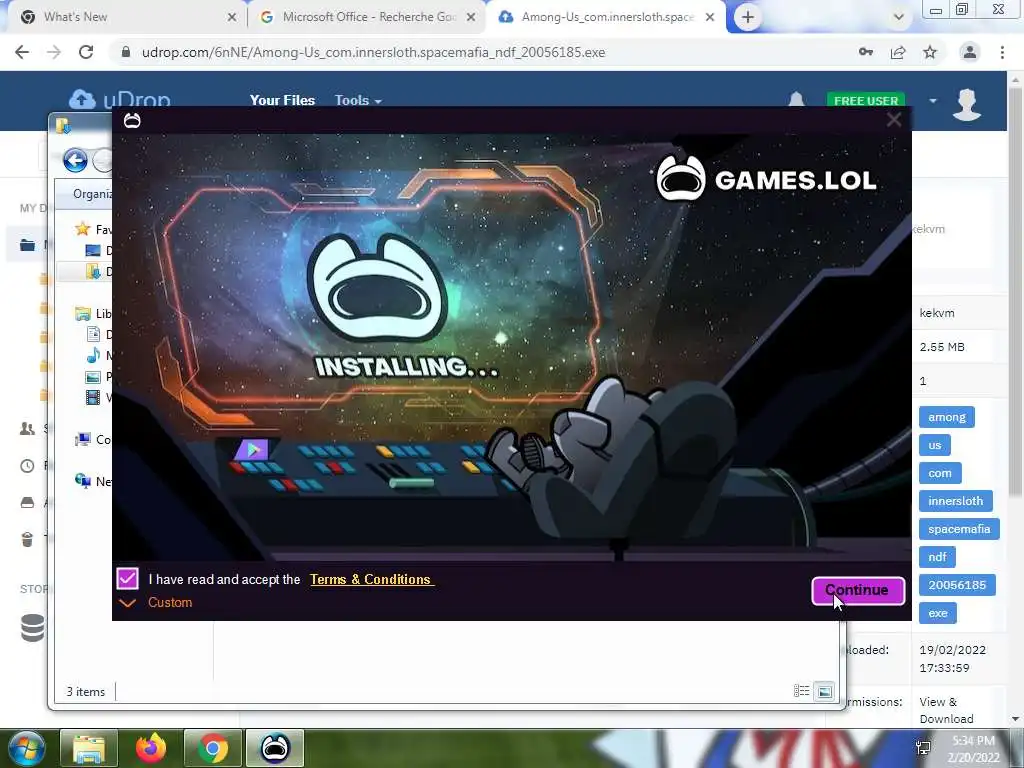Click the file size value 2.55 MB
This screenshot has height=768, width=1024.
pos(942,347)
